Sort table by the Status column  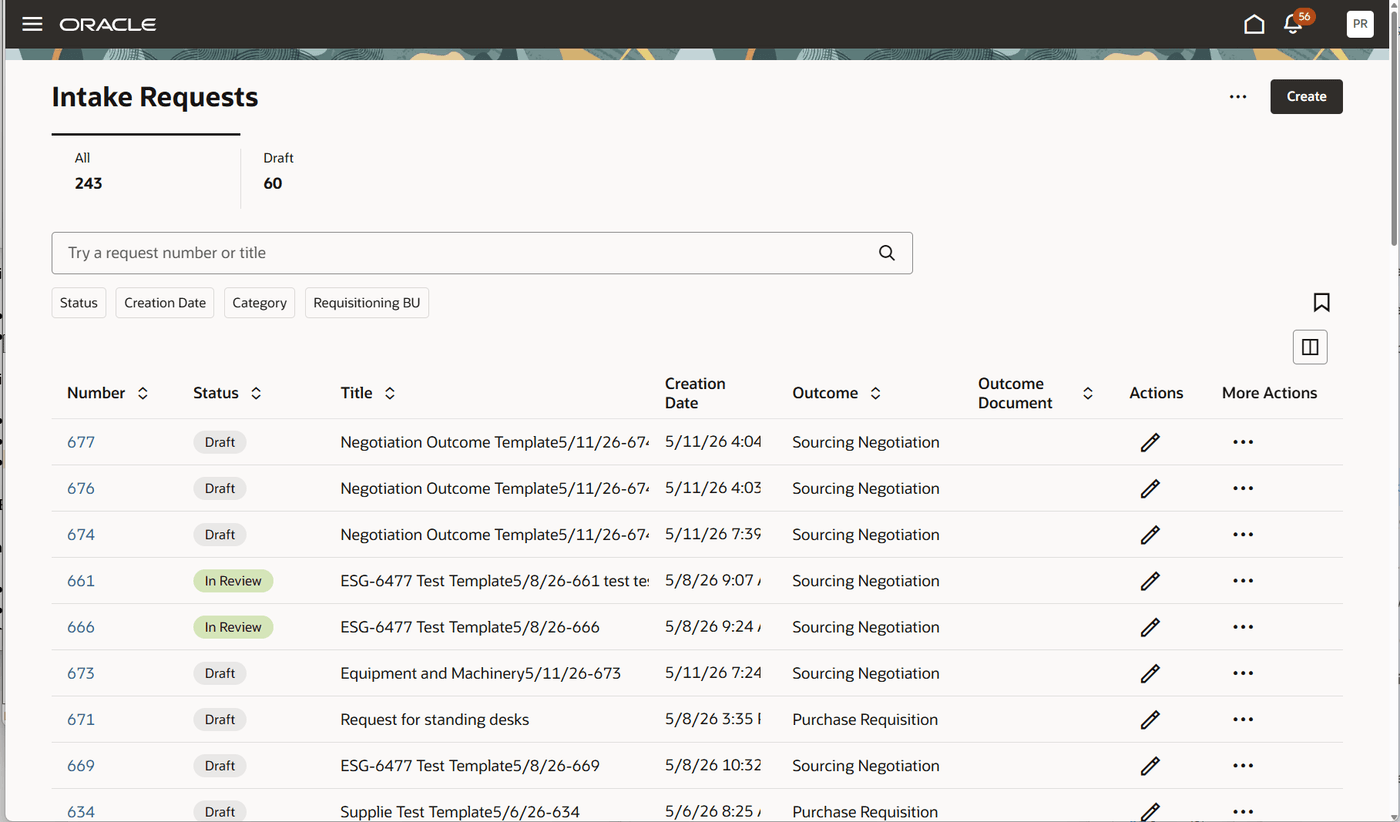click(256, 393)
